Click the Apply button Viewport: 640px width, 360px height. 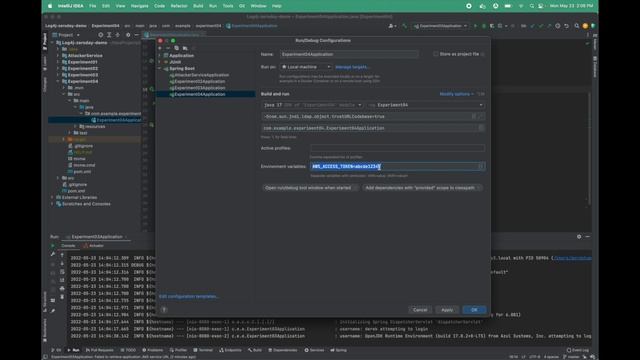(447, 310)
